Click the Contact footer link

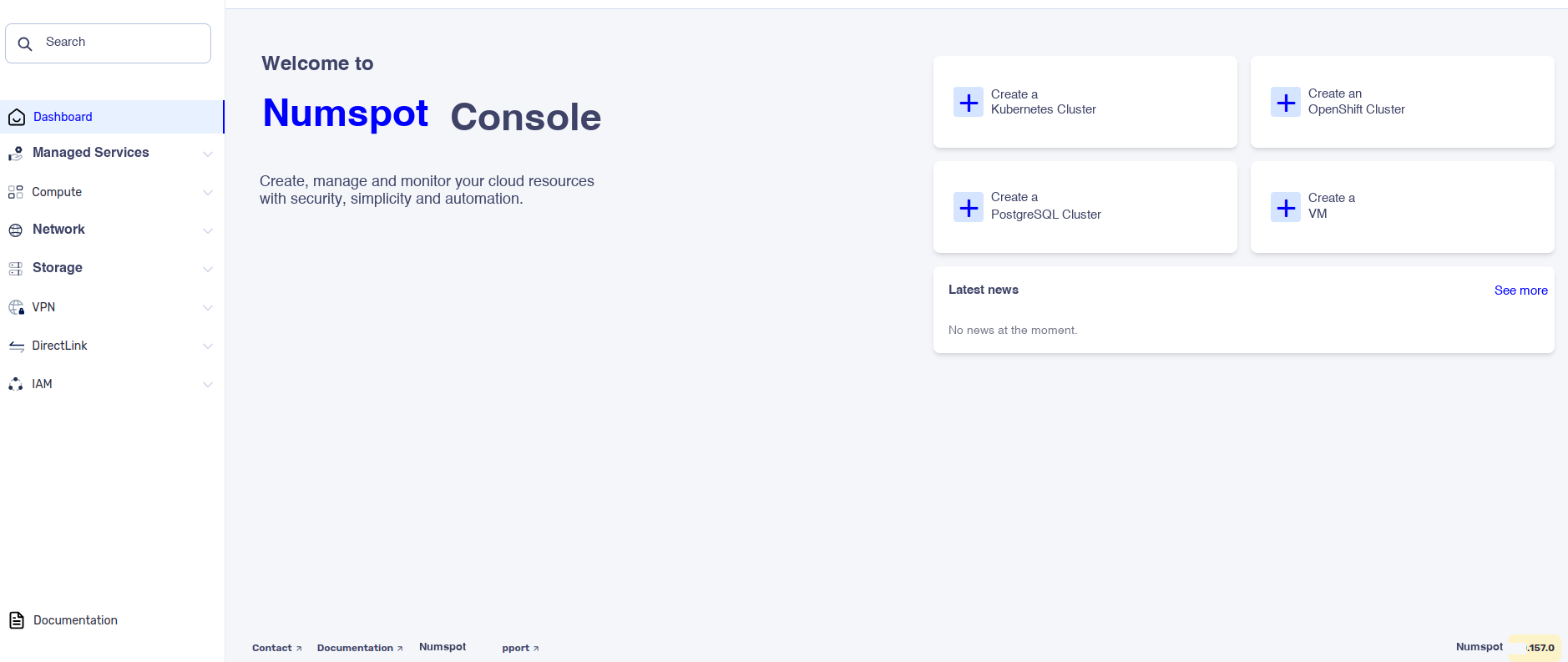(276, 648)
